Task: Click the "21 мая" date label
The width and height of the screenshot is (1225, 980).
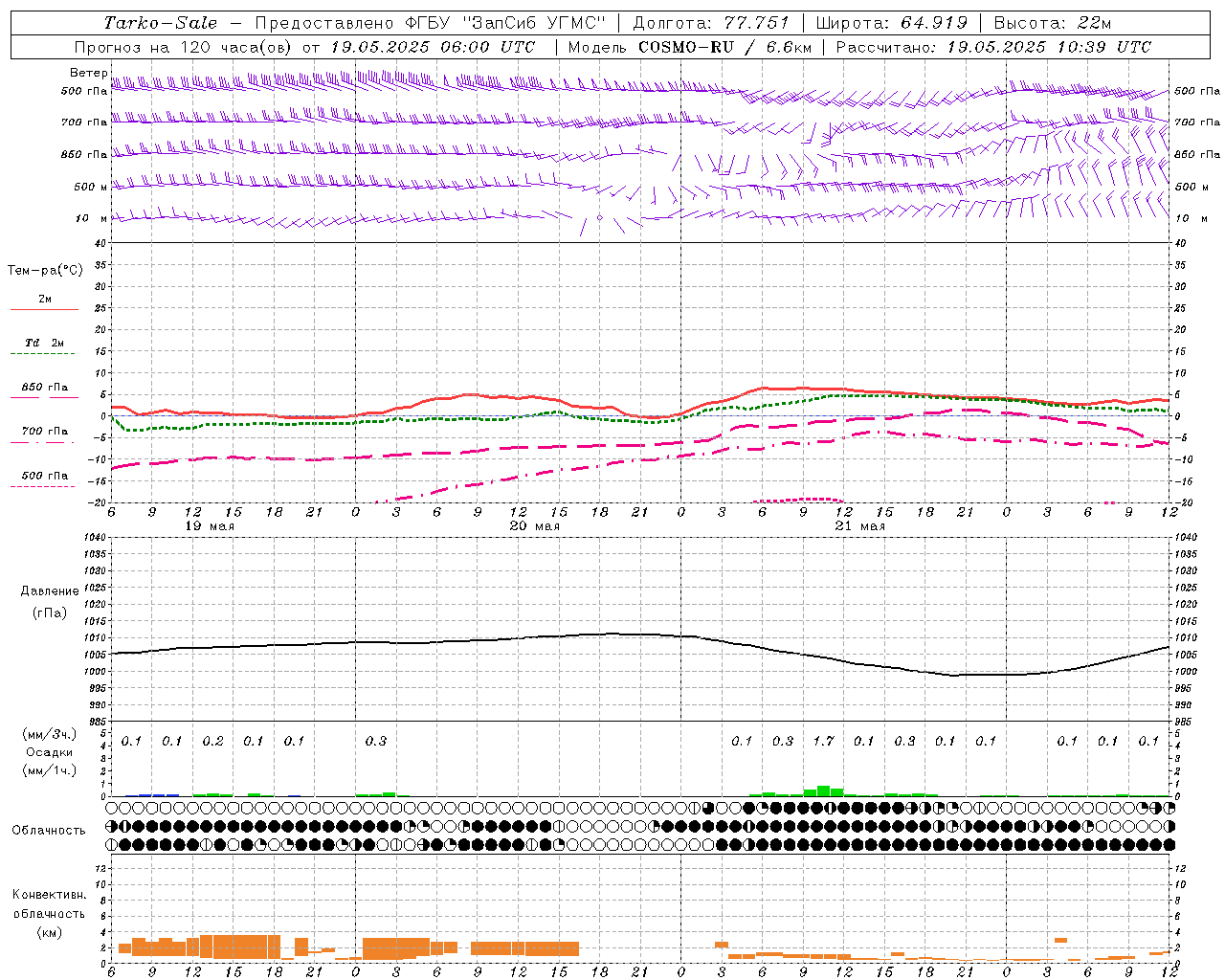Action: 859,526
